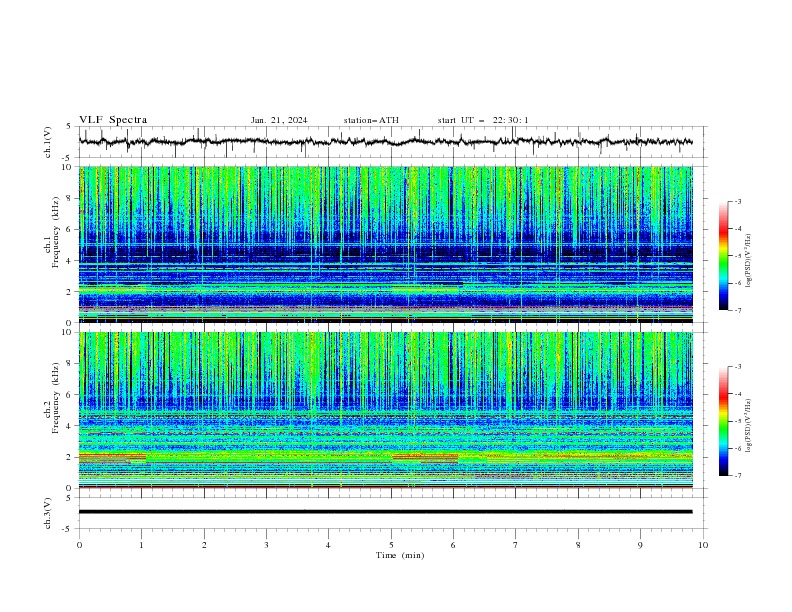Click the ch.1 voltage waveform trace
This screenshot has height=612, width=792.
(x=385, y=142)
